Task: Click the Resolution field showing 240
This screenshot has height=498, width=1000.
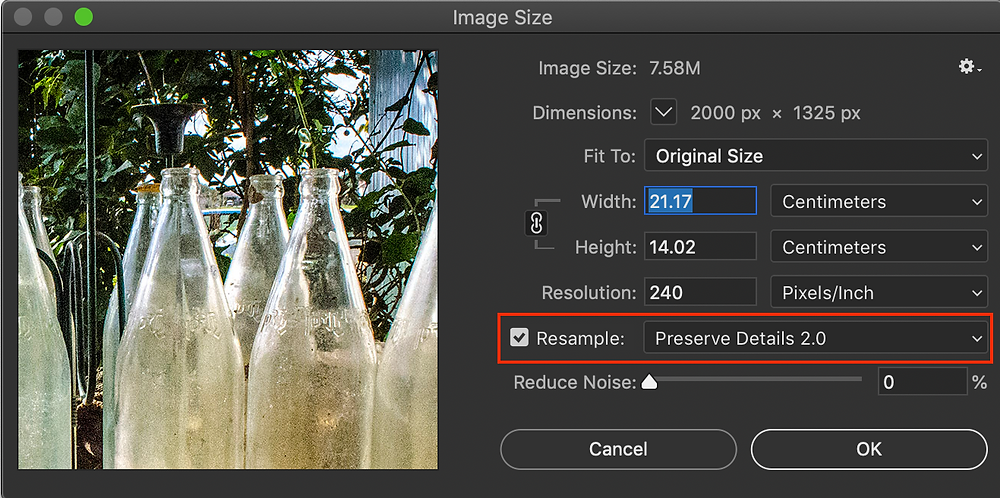Action: [x=700, y=293]
